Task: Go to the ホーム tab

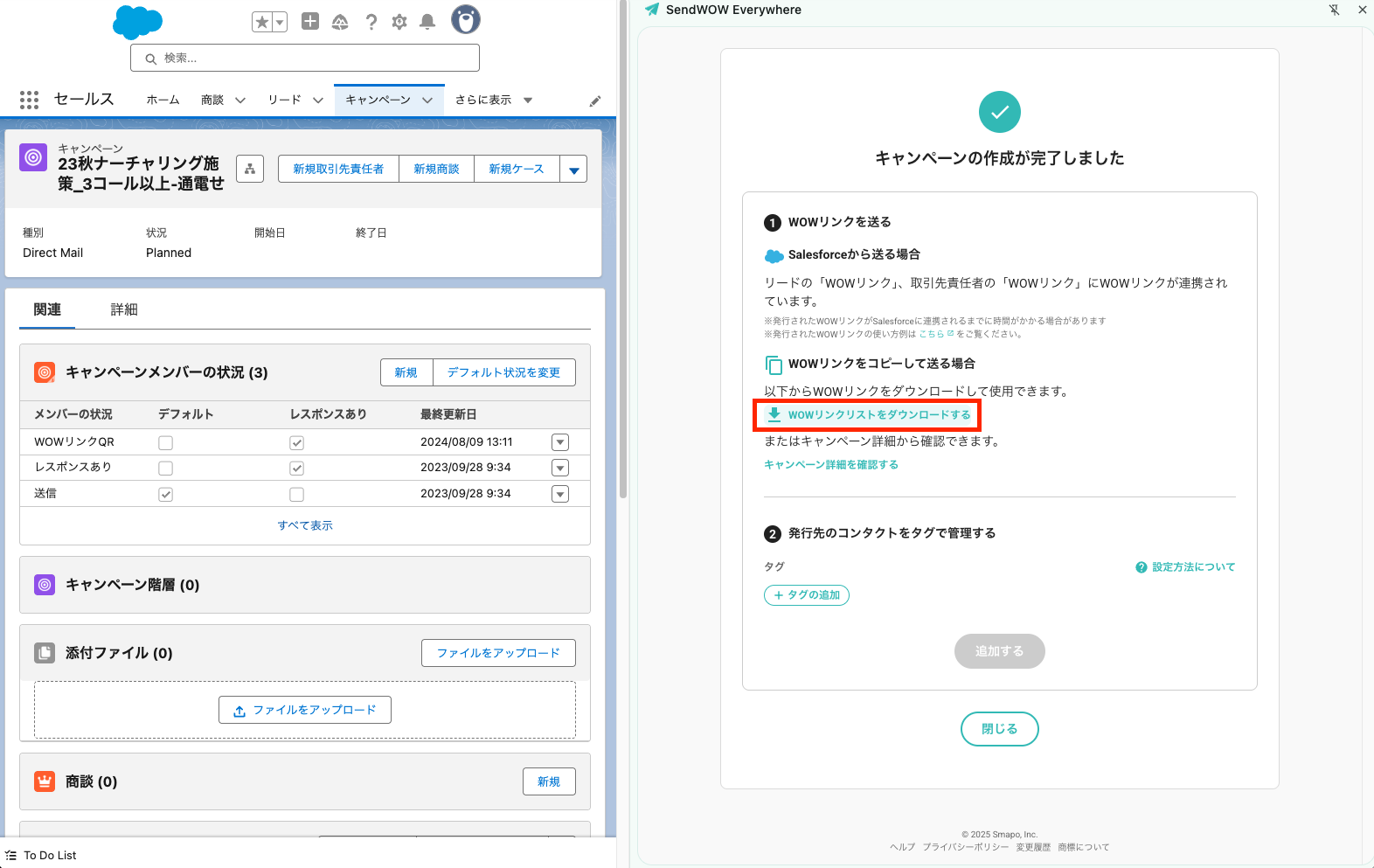Action: point(163,100)
